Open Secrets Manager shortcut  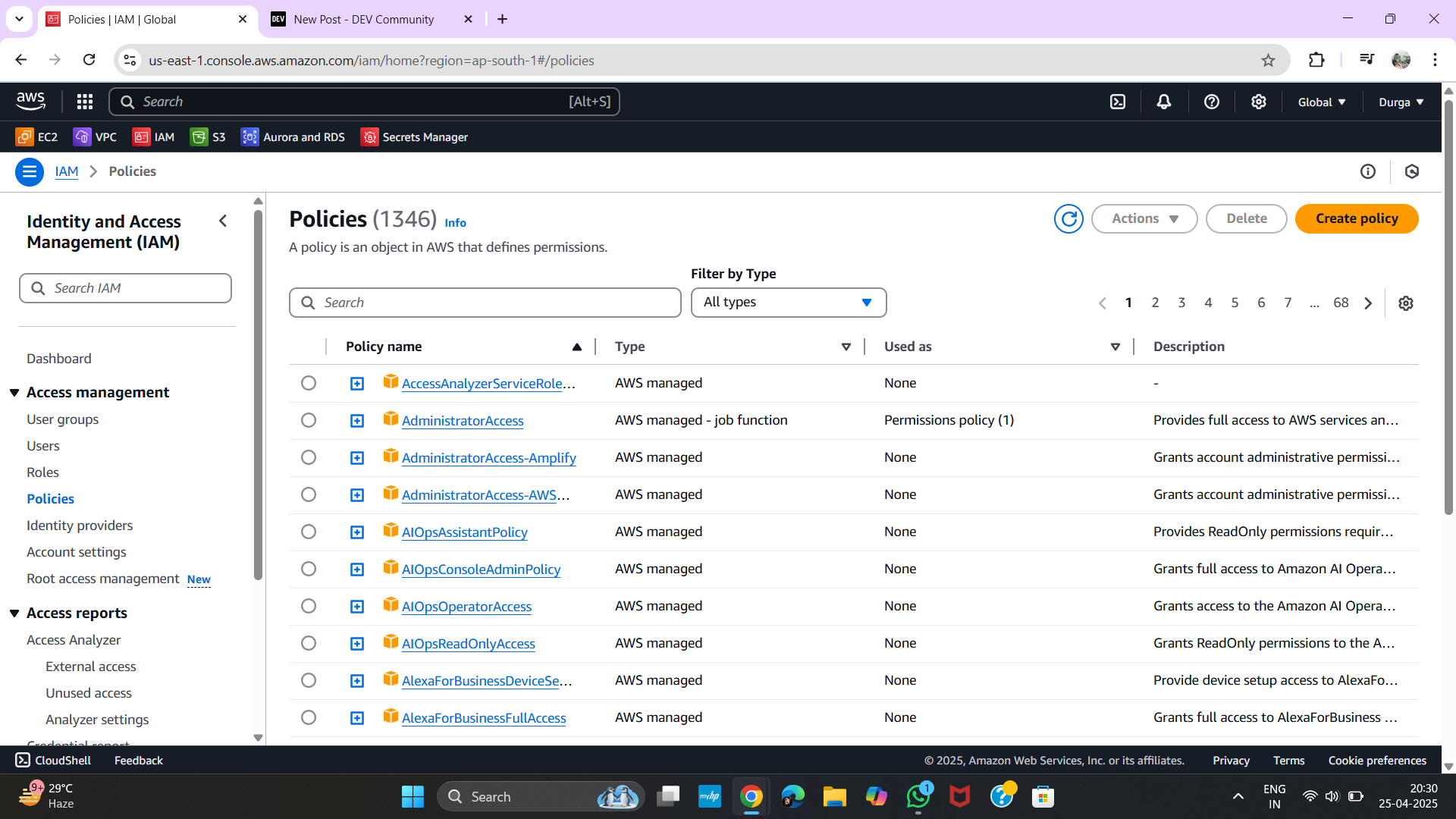tap(414, 137)
